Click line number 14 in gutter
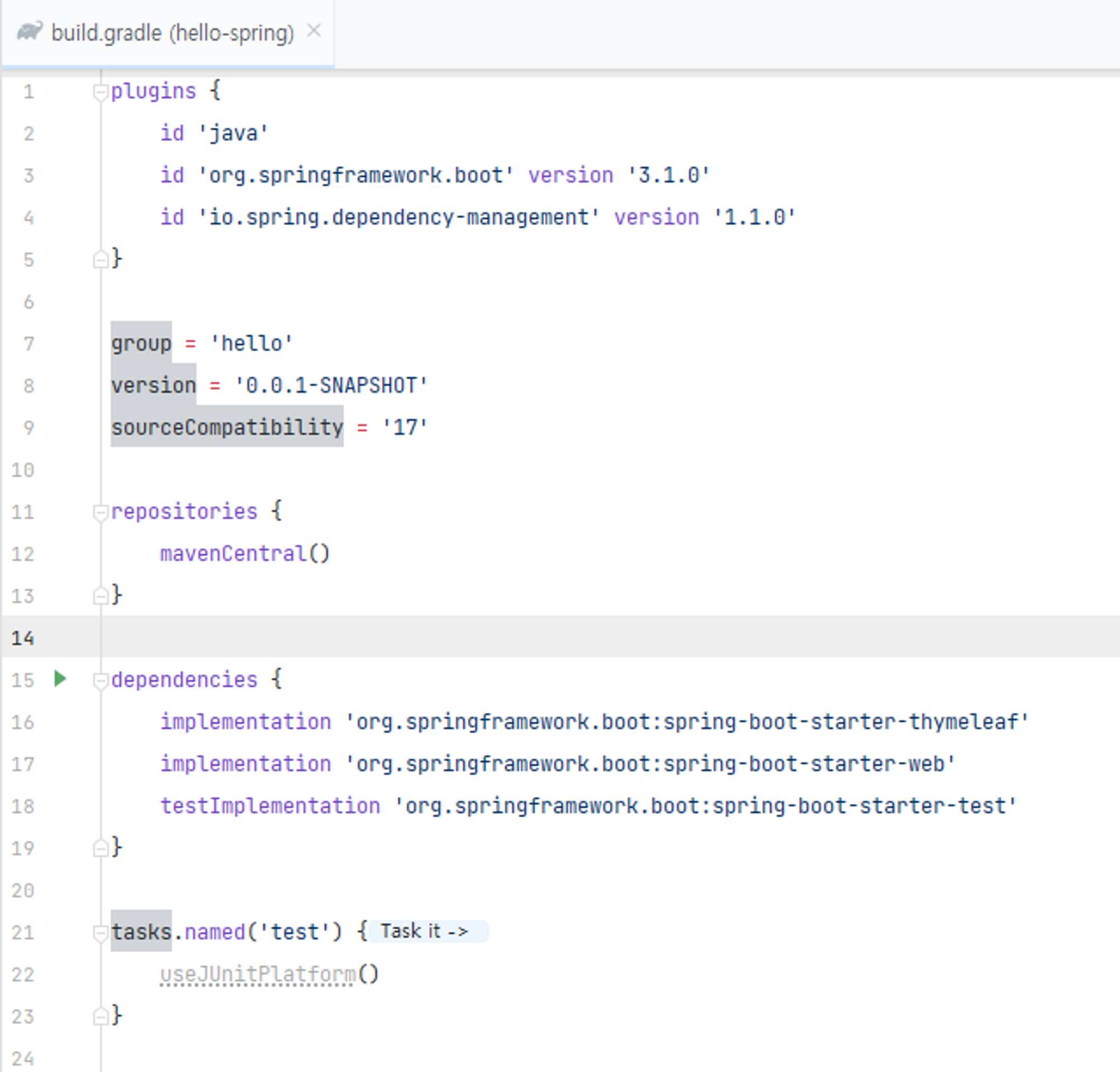This screenshot has width=1120, height=1072. [23, 638]
